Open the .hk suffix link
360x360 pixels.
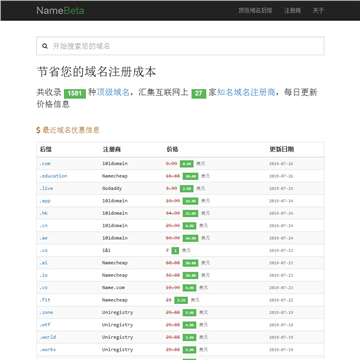click(44, 213)
